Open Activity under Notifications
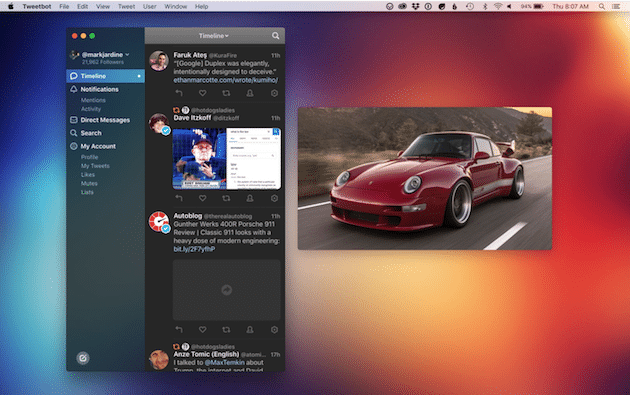Viewport: 630px width, 395px height. [91, 109]
